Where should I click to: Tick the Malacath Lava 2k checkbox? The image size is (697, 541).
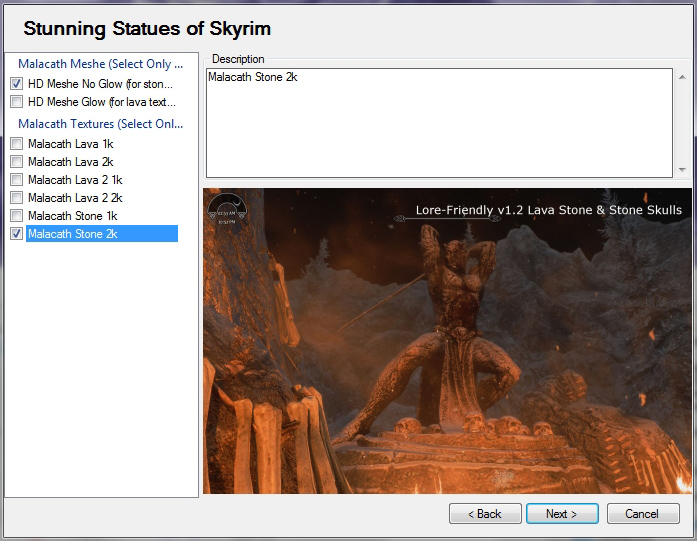[16, 162]
